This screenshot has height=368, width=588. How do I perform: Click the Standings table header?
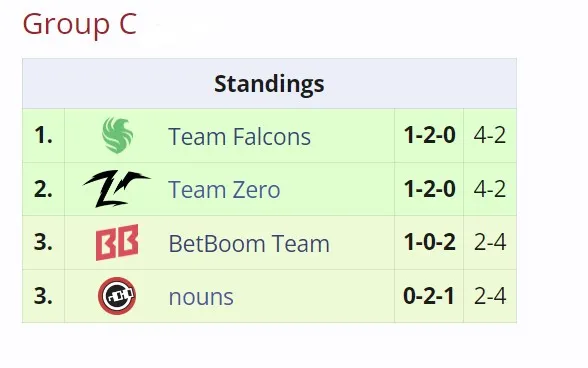coord(269,84)
